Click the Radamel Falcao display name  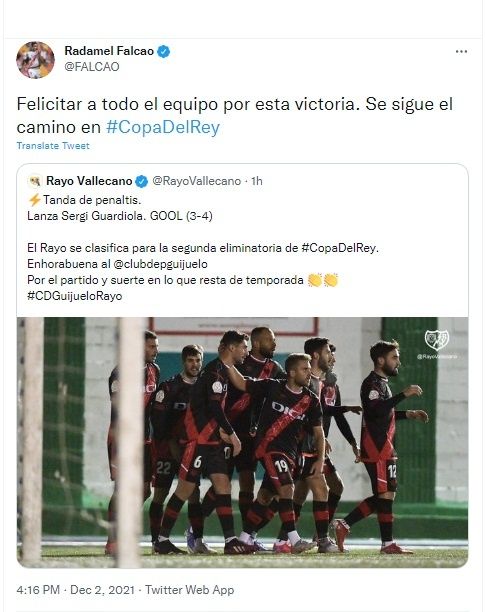click(x=109, y=51)
